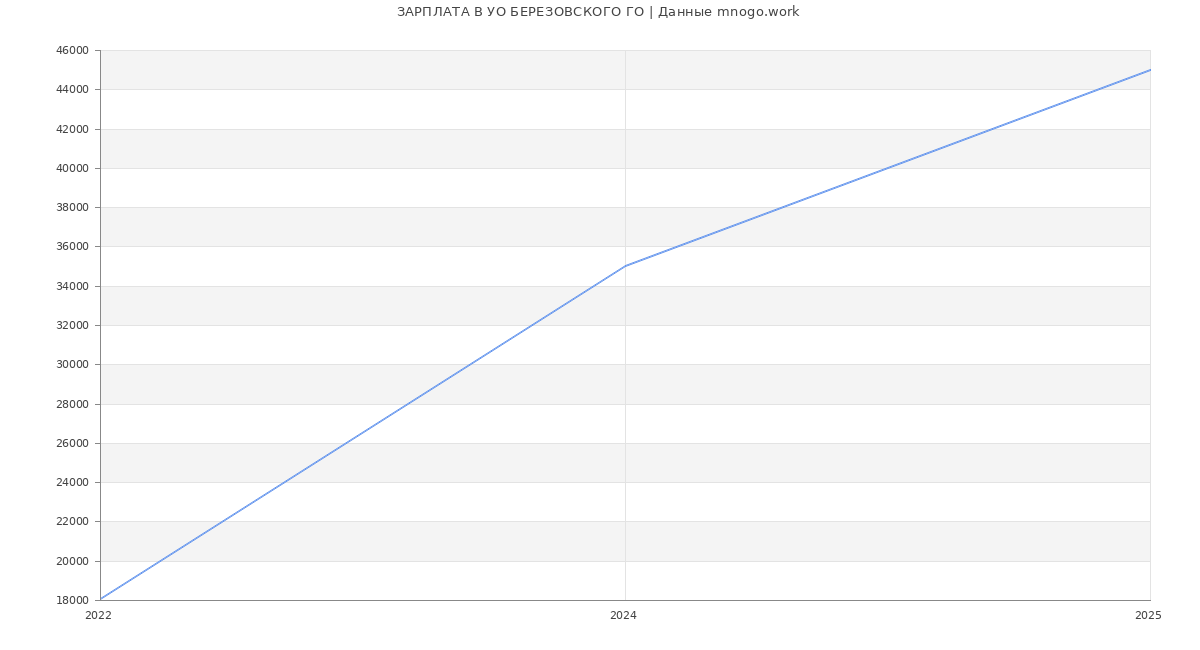
Task: Select the 2024 x-axis label
Action: point(623,616)
